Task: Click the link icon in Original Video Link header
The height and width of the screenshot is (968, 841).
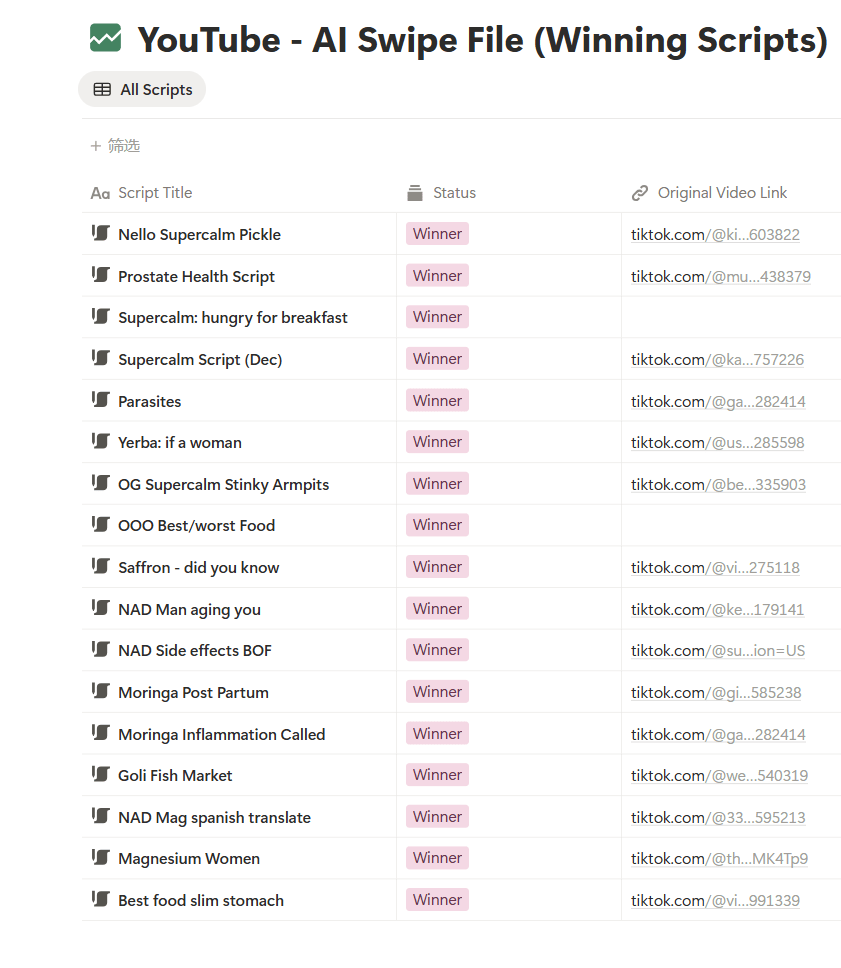Action: (x=640, y=193)
